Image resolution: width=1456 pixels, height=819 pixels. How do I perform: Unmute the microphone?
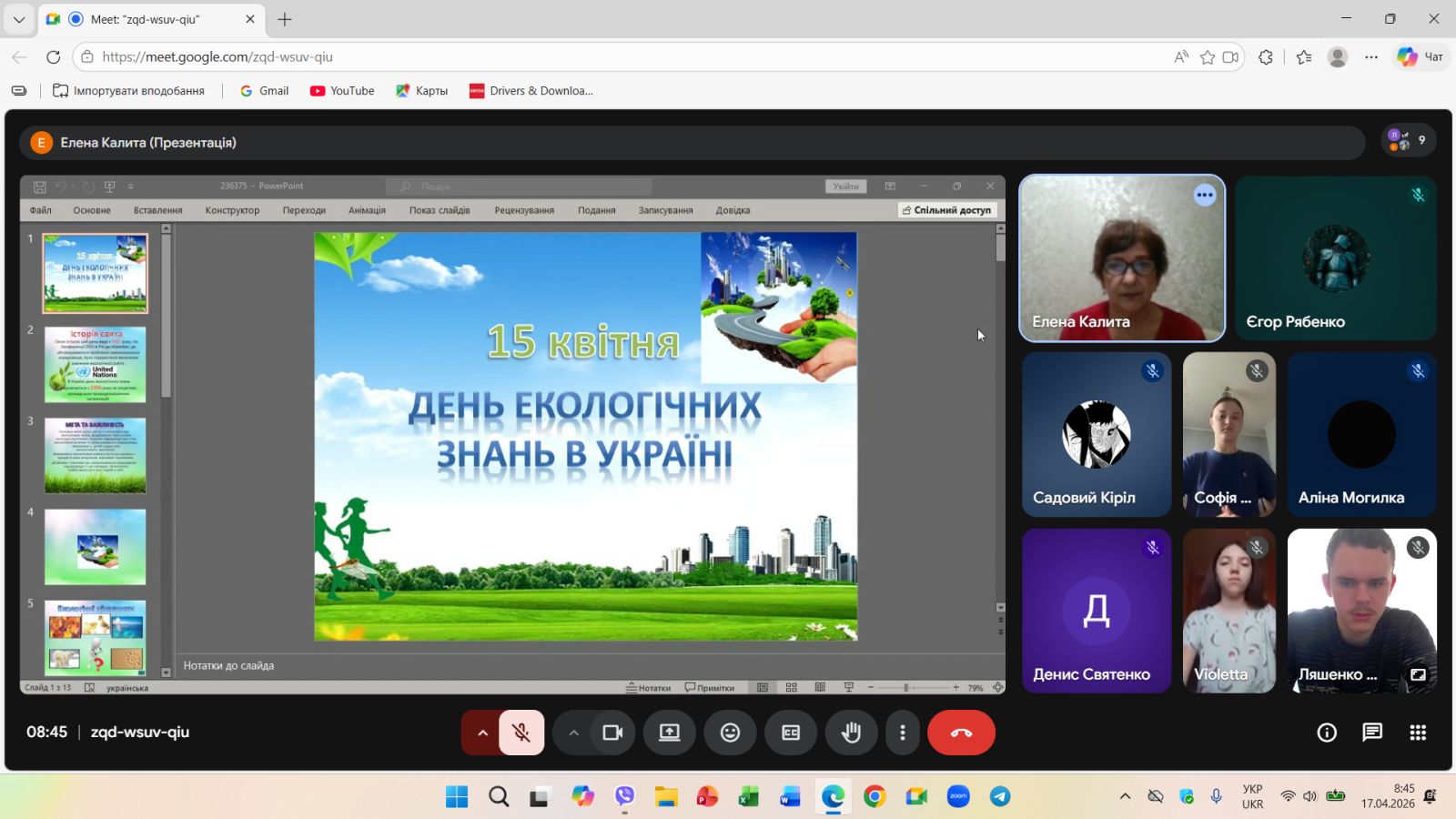(x=521, y=733)
